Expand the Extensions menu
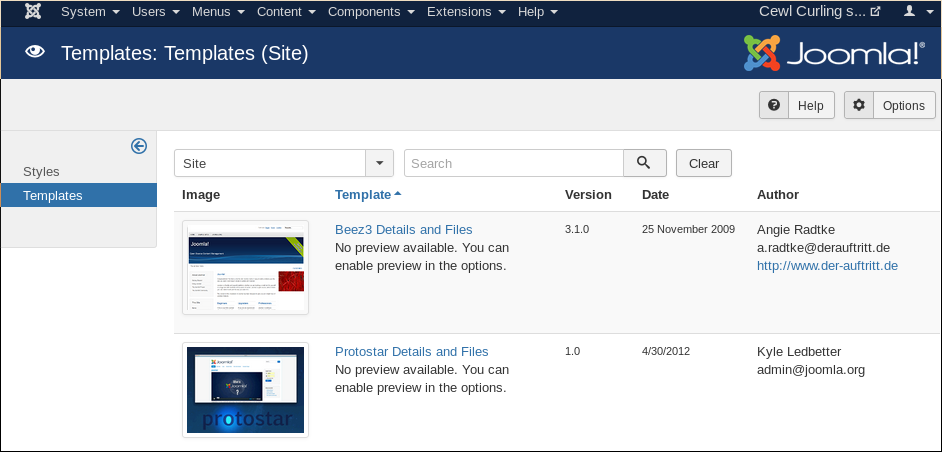The image size is (942, 452). click(465, 12)
